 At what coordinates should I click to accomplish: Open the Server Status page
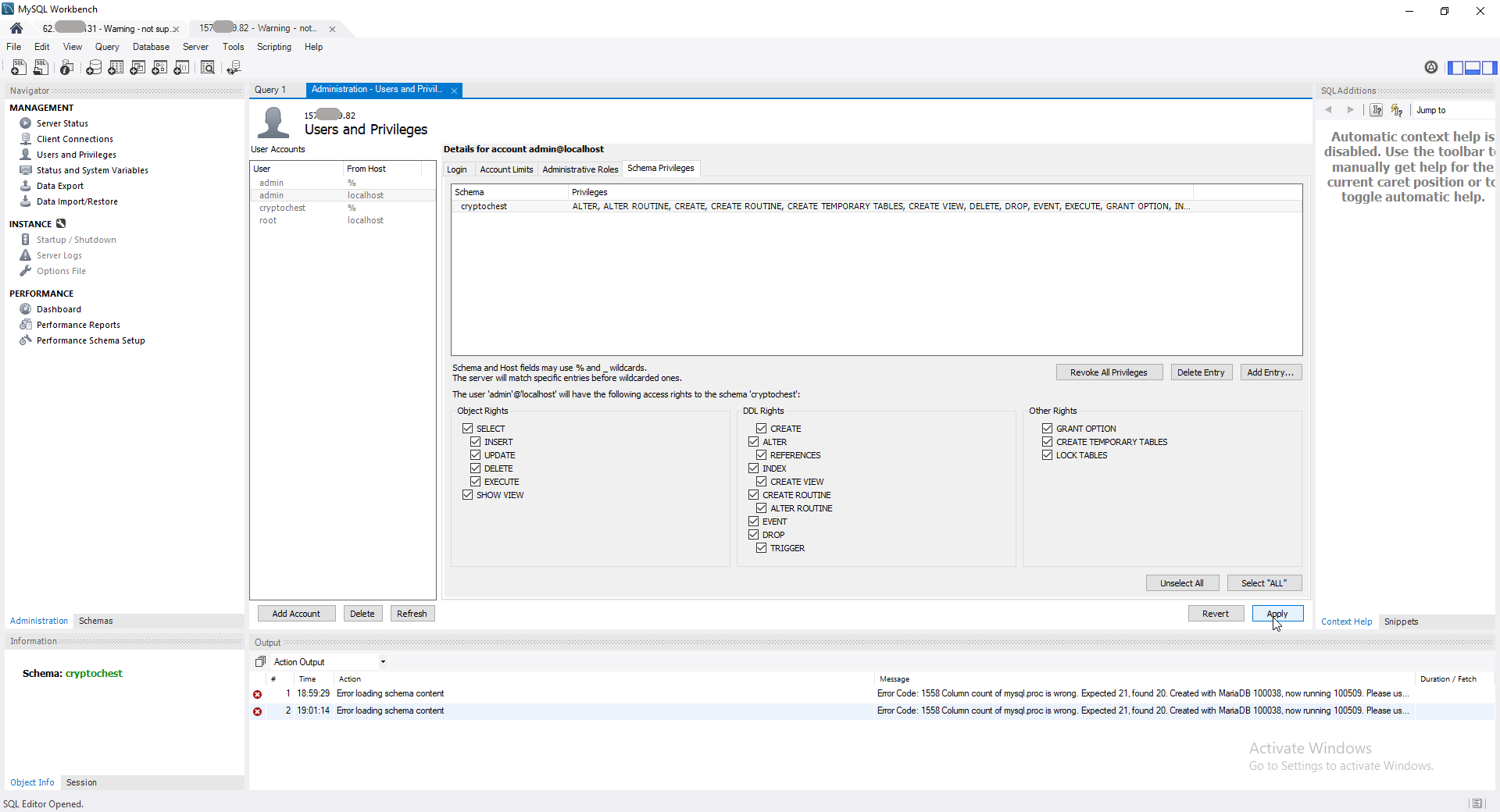[62, 123]
